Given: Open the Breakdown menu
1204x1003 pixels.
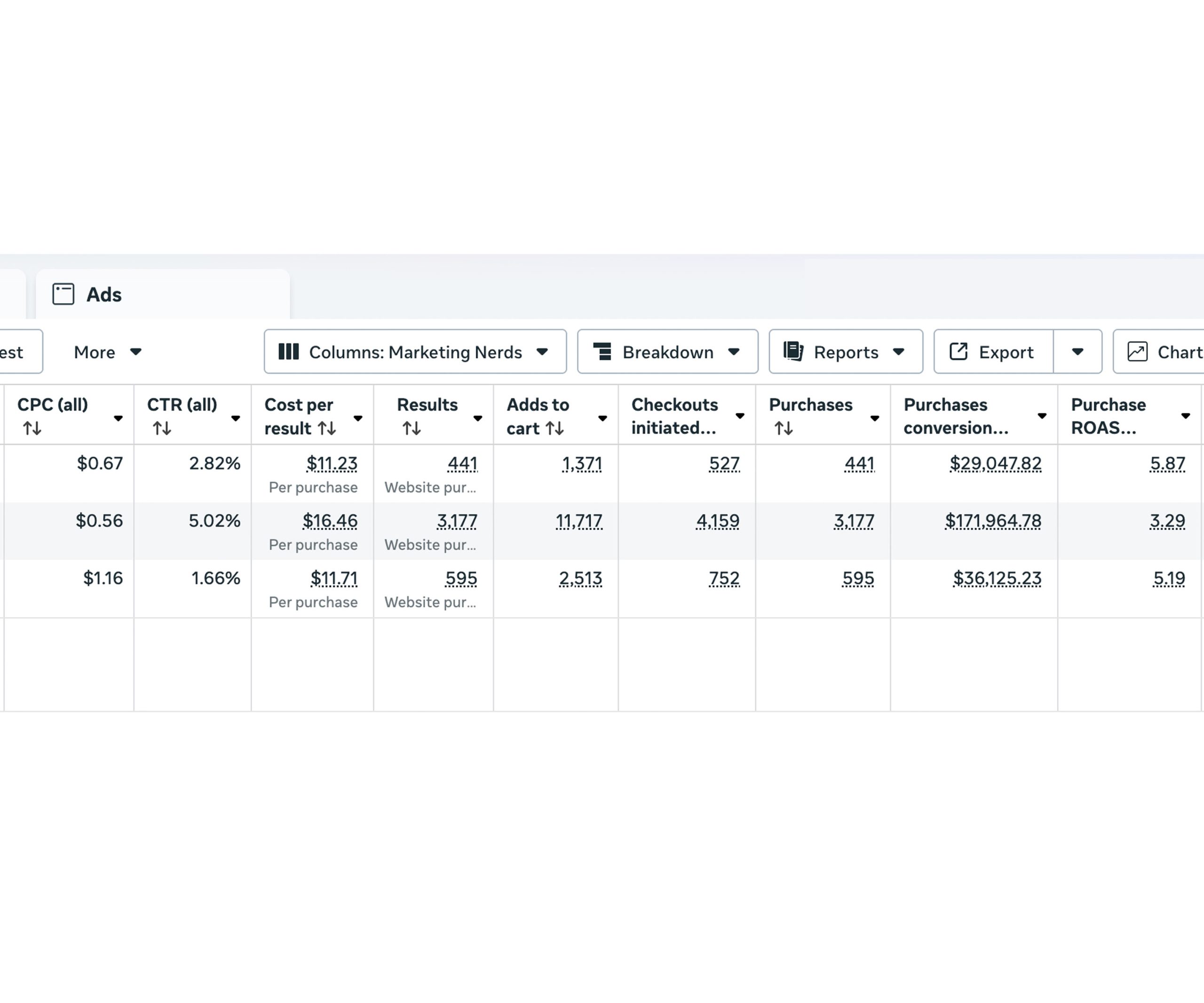Looking at the screenshot, I should coord(667,352).
